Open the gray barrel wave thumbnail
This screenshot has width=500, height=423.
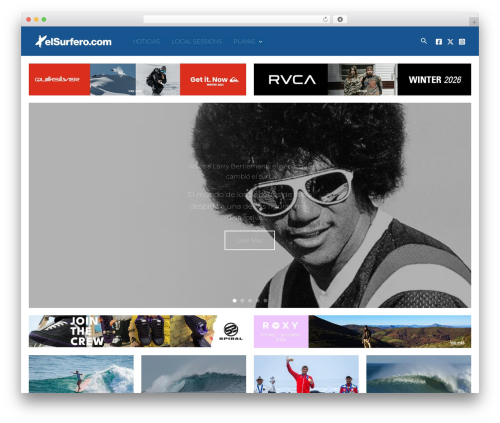194,374
